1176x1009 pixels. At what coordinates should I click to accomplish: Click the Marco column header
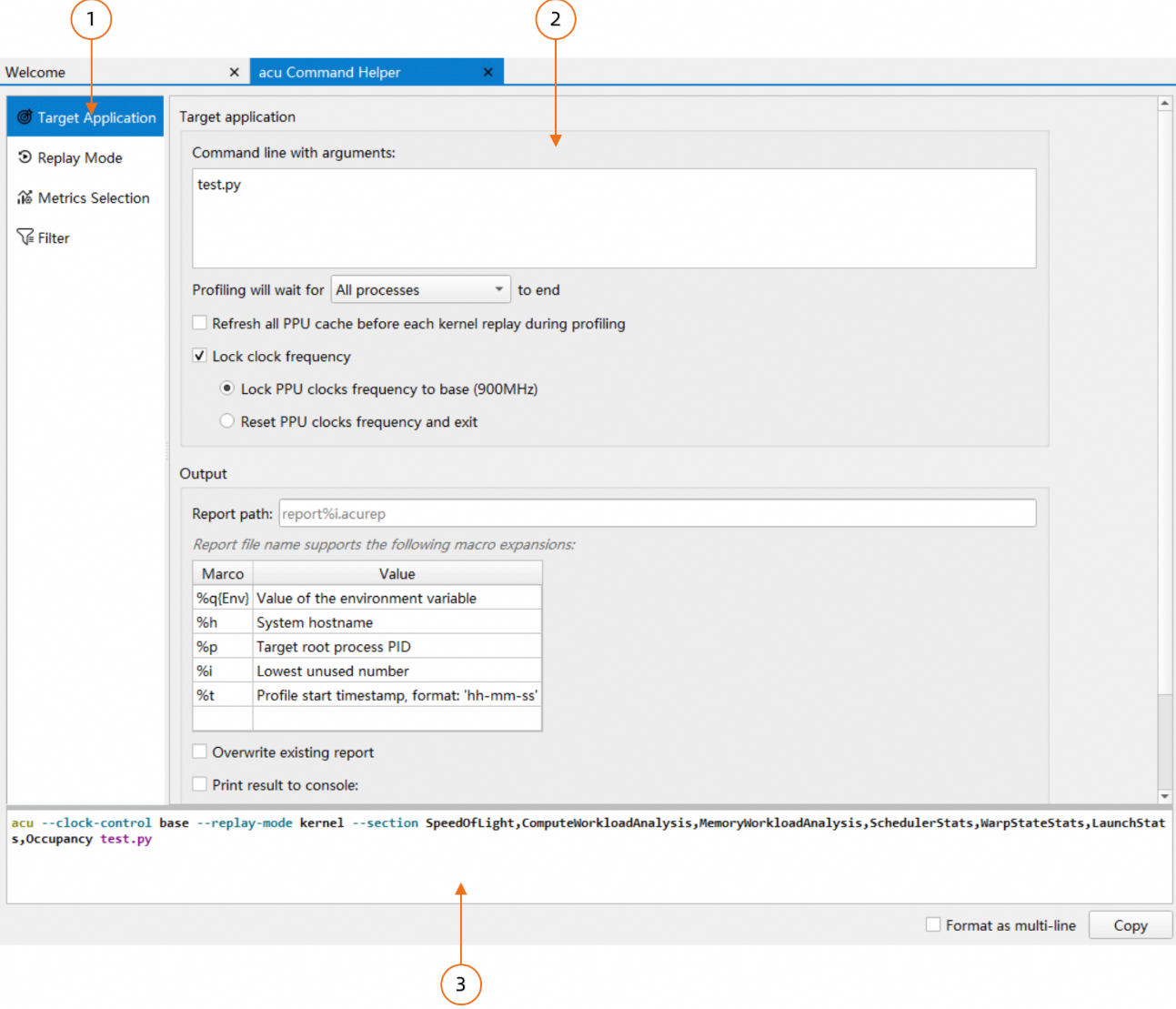coord(223,573)
